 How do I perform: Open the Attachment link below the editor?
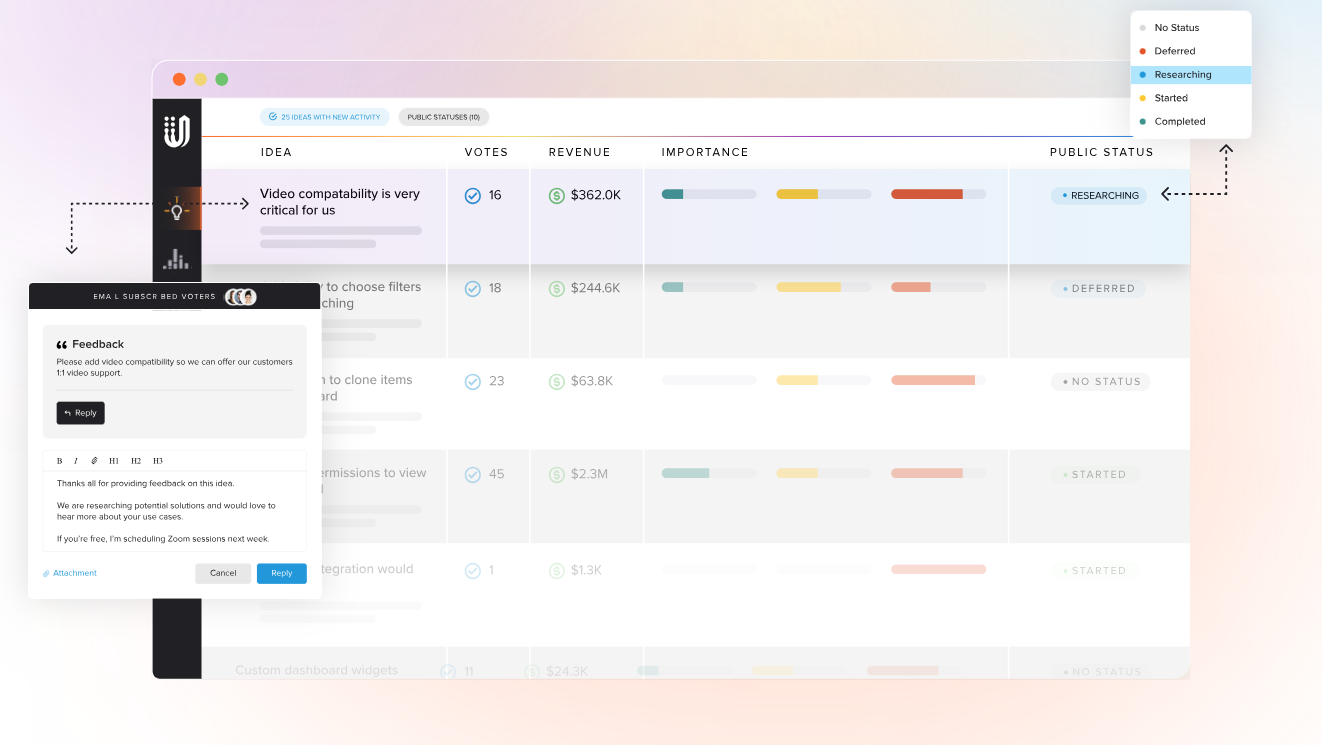(69, 572)
